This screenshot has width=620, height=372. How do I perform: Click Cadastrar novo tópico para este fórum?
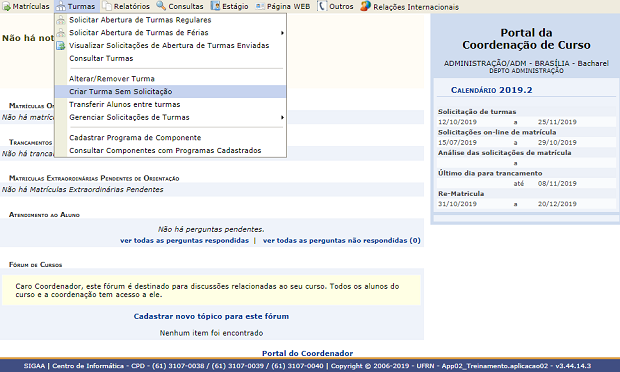click(x=211, y=316)
